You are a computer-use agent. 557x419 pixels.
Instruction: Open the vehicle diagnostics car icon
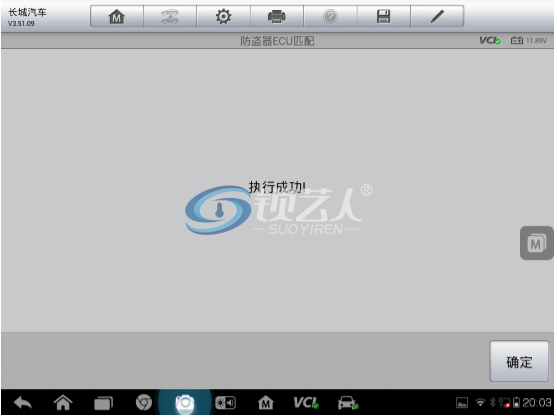click(348, 403)
